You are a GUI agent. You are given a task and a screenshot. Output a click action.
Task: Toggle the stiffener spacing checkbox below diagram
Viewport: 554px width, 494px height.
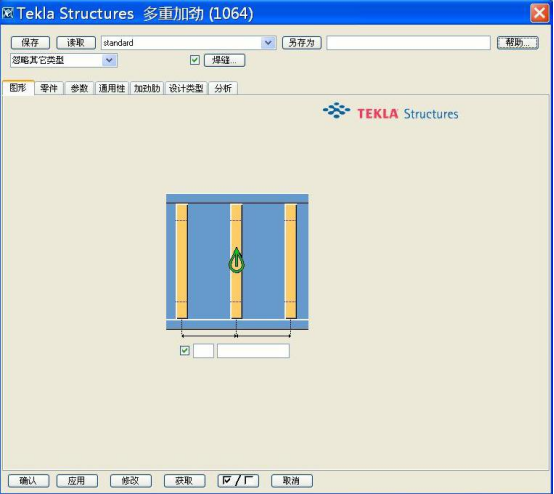click(x=185, y=351)
